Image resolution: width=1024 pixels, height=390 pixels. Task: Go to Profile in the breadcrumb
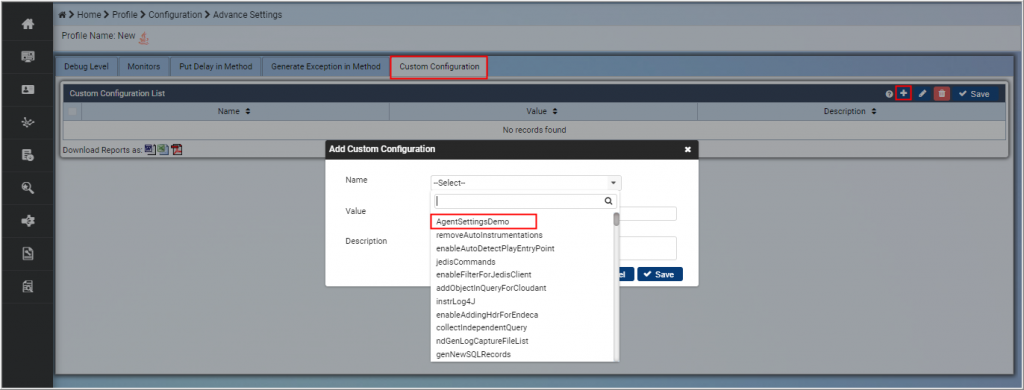point(125,14)
